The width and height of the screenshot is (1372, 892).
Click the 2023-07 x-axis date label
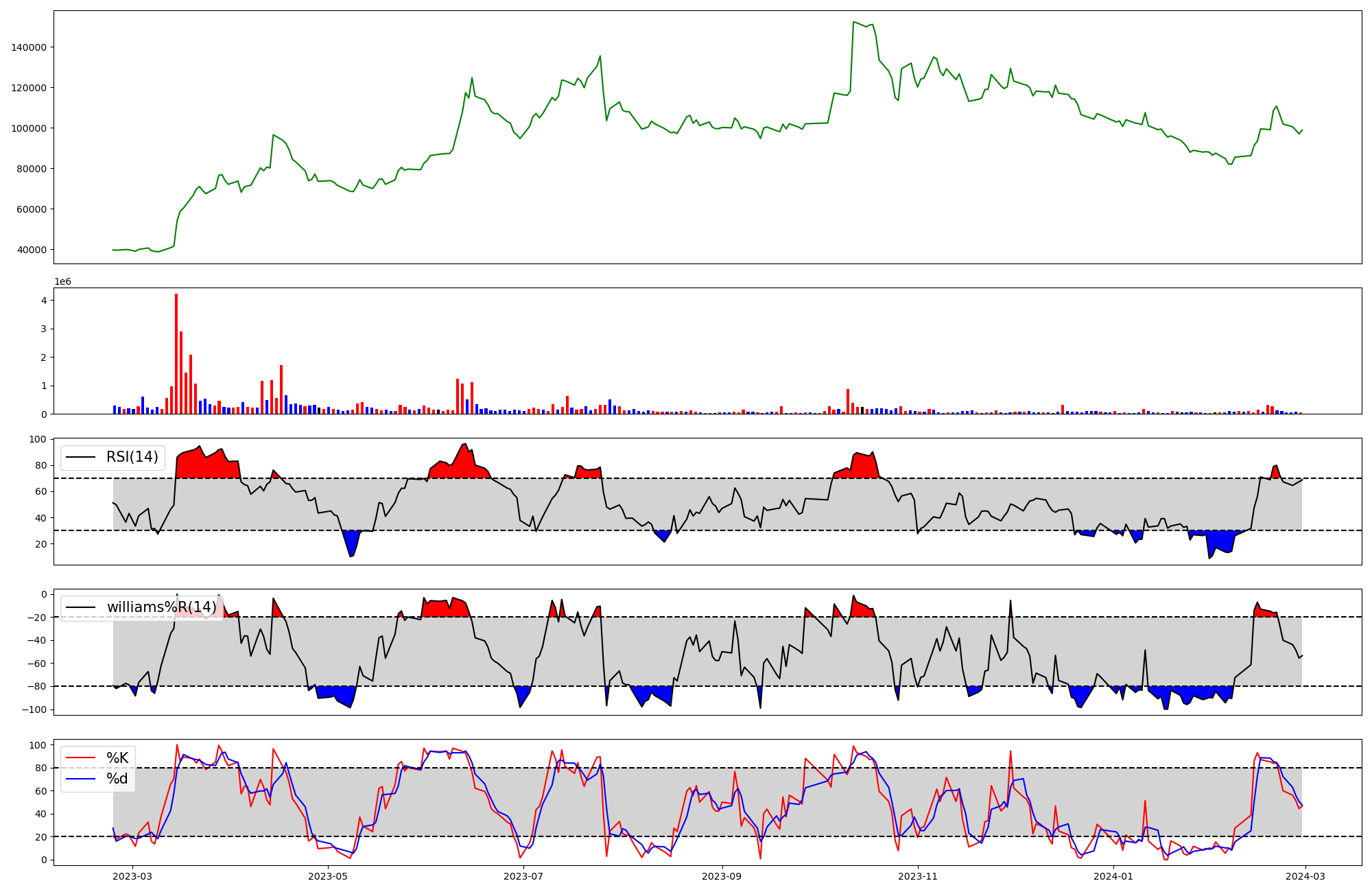523,876
